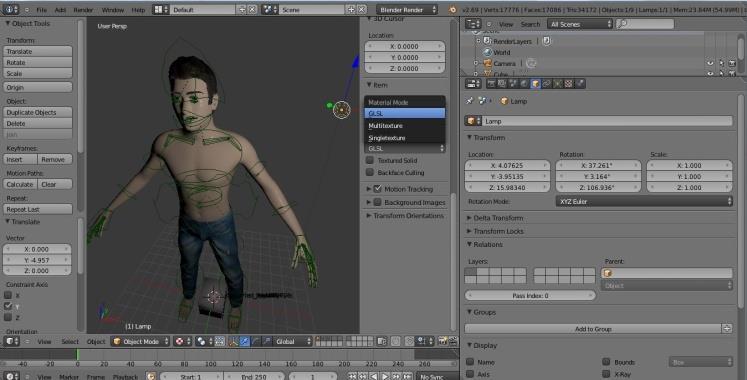Viewport: 747px width, 380px height.
Task: Click the Repeat Last button
Action: (38, 209)
